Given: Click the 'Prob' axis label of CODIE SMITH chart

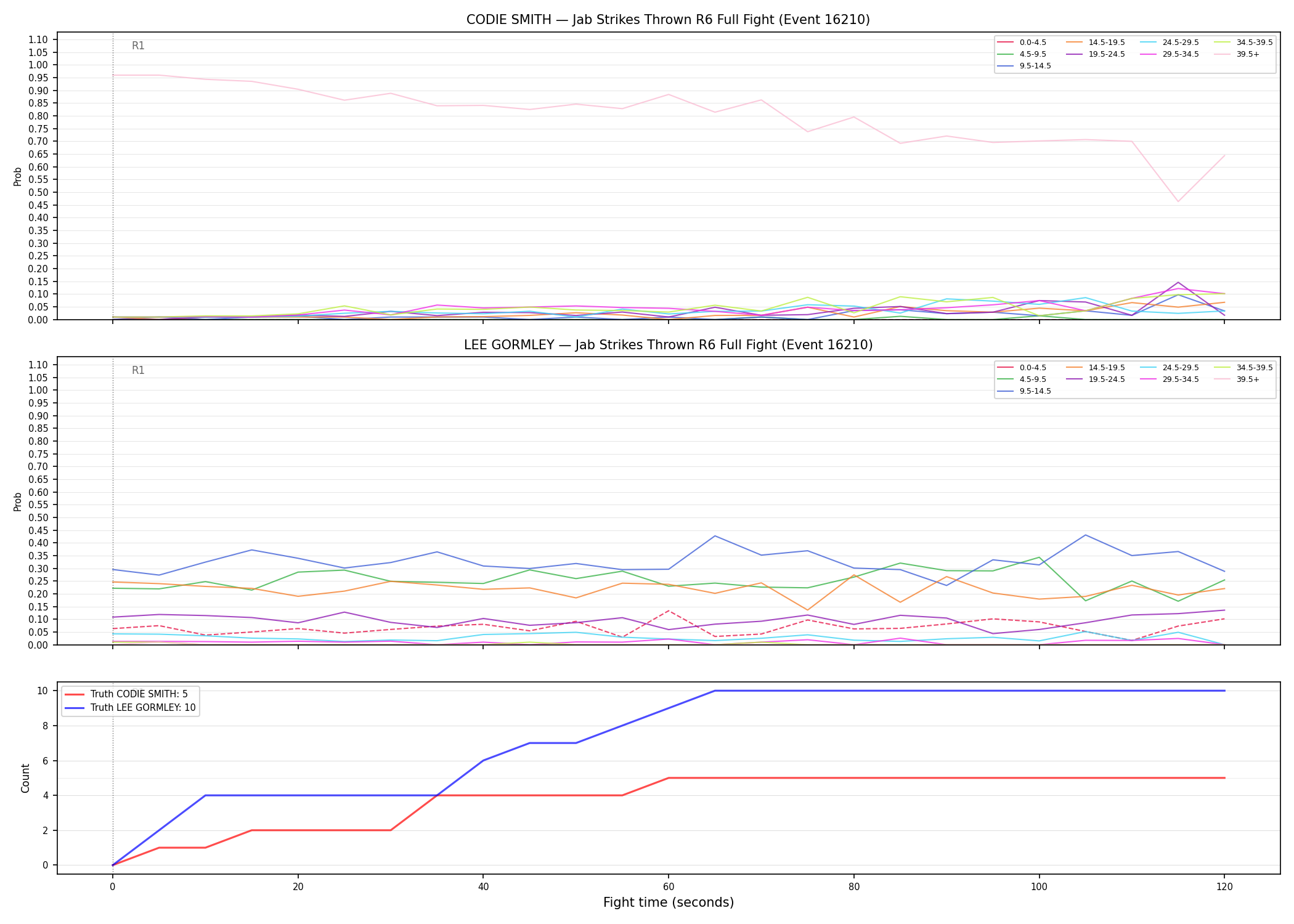Looking at the screenshot, I should [18, 176].
